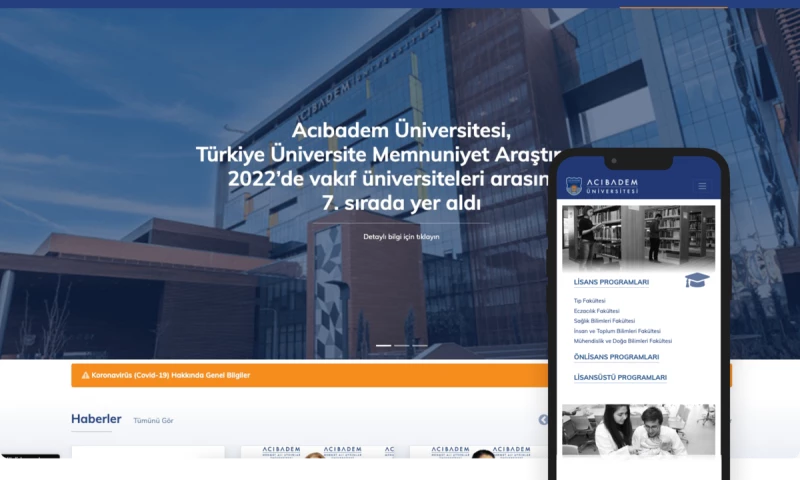Open the hamburger menu on phone mockup
Image resolution: width=800 pixels, height=480 pixels.
click(x=702, y=186)
